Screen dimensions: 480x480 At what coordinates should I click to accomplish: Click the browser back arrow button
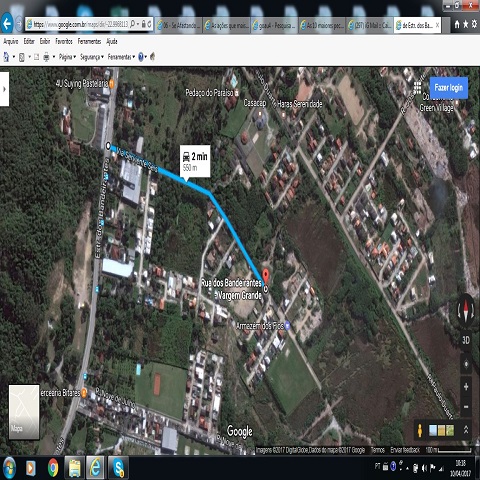tap(7, 24)
